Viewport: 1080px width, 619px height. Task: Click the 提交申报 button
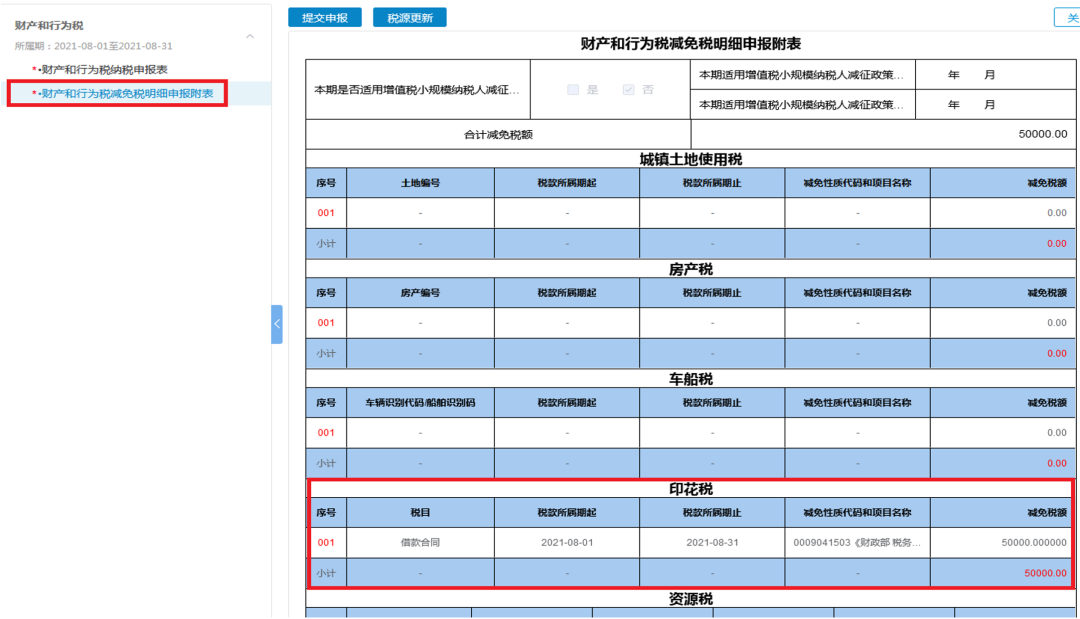324,18
